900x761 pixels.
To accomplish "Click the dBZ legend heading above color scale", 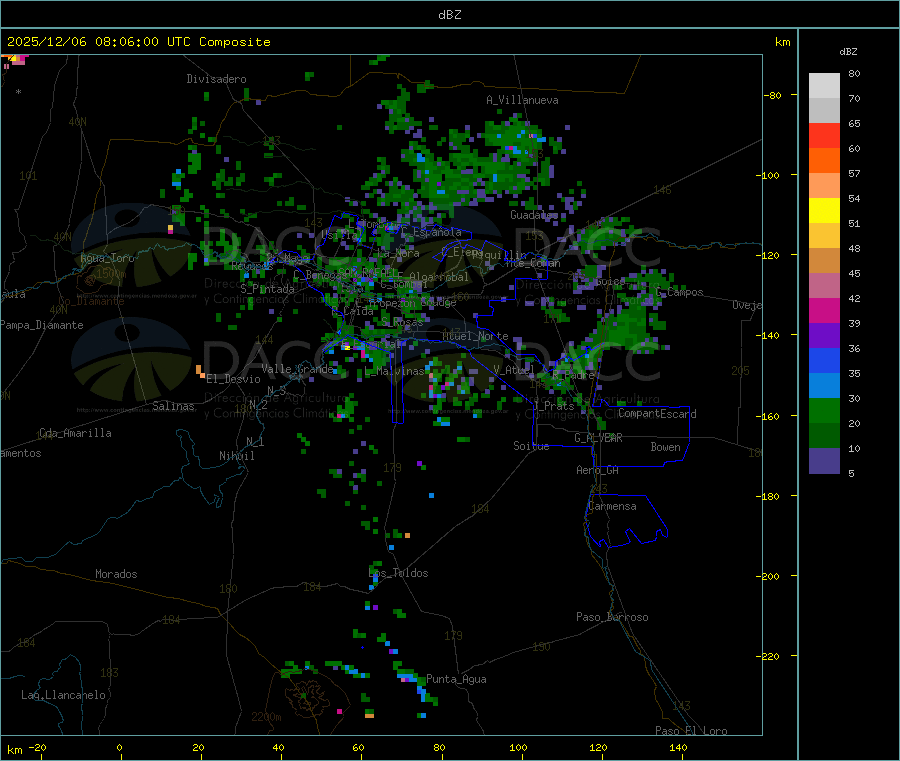I will 848,52.
